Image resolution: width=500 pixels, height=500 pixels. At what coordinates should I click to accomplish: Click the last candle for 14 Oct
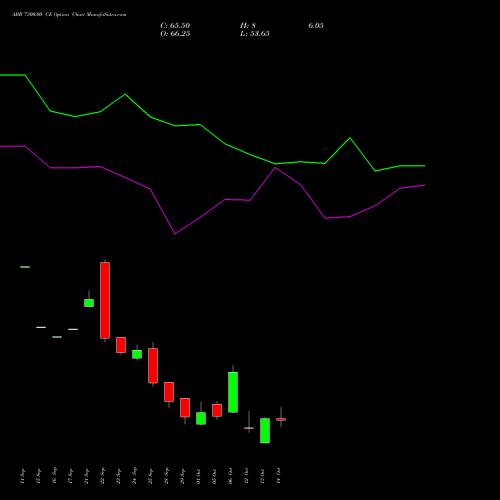click(x=281, y=419)
